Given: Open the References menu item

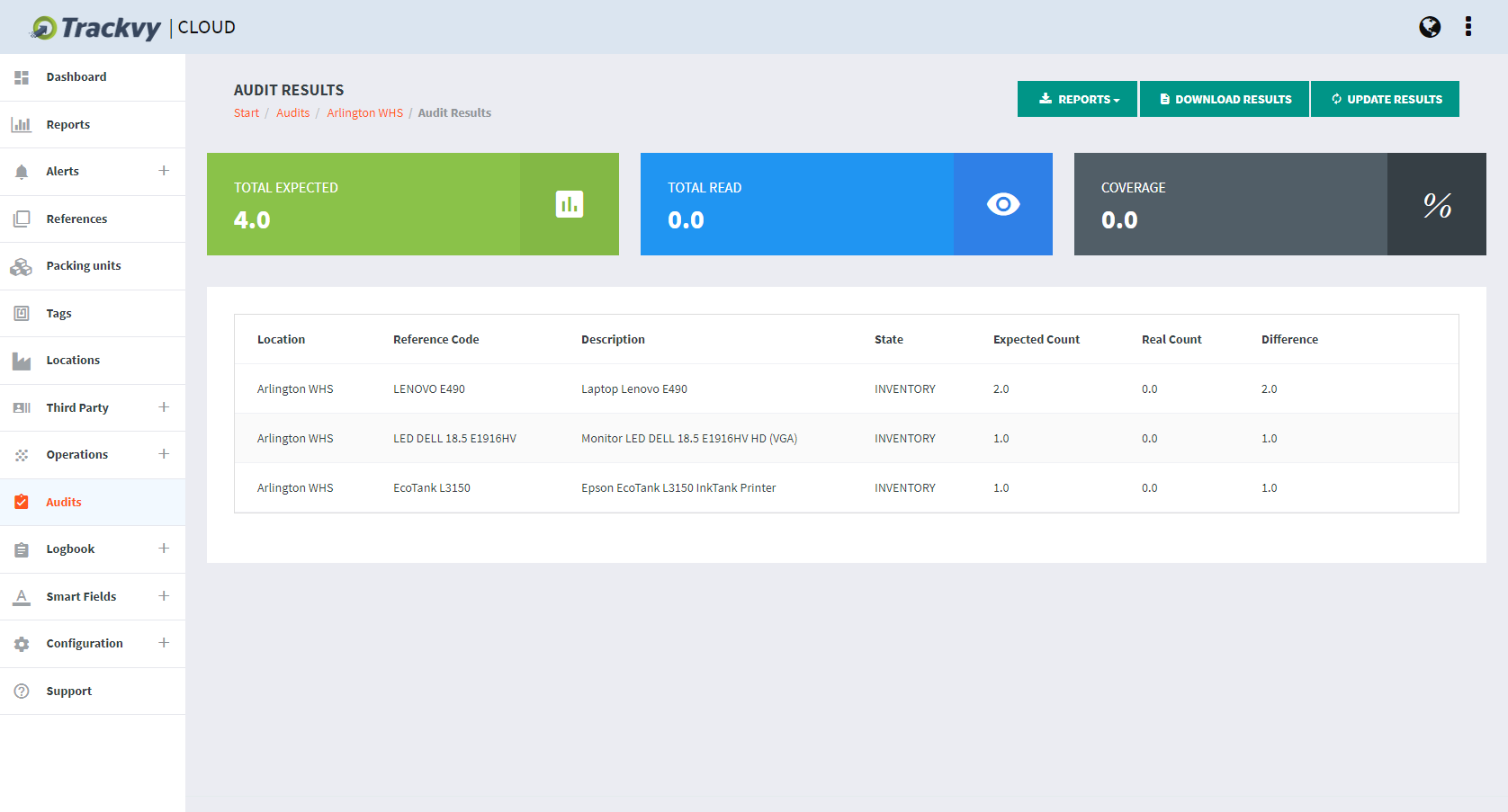Looking at the screenshot, I should coord(93,219).
